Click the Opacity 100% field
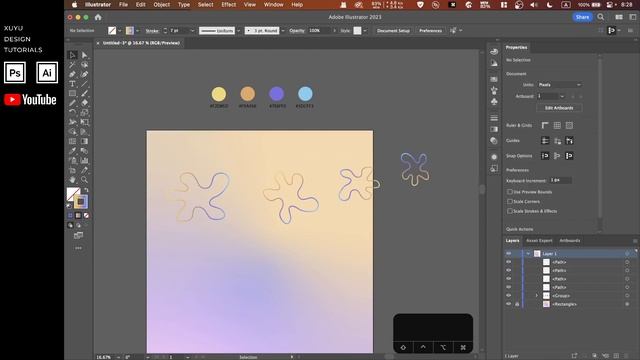The width and height of the screenshot is (640, 360). [x=320, y=31]
